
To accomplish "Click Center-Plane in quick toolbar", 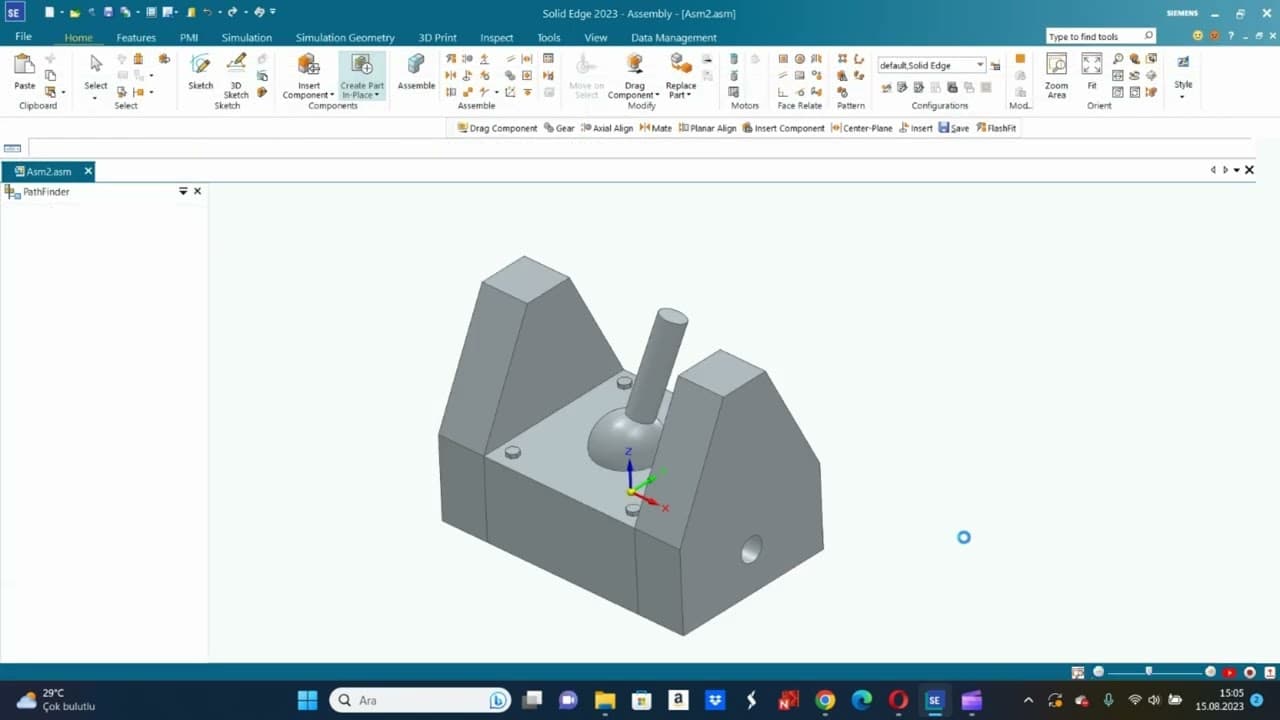I will pyautogui.click(x=862, y=128).
